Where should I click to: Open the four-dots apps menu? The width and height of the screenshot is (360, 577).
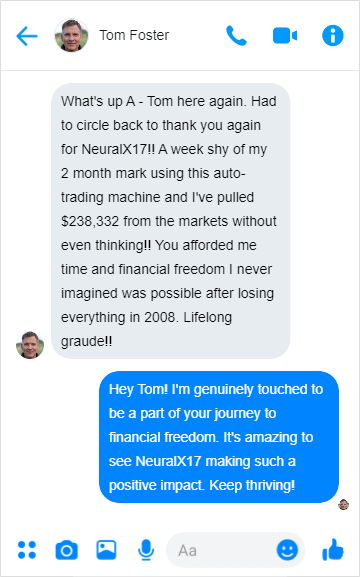coord(27,550)
